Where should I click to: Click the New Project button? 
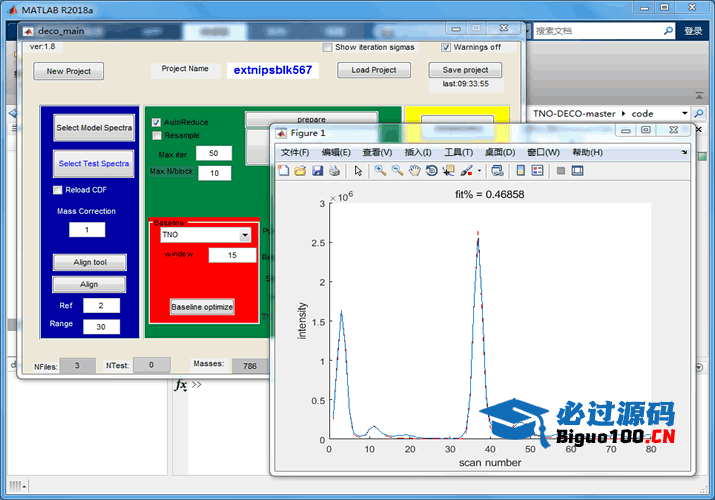point(68,72)
